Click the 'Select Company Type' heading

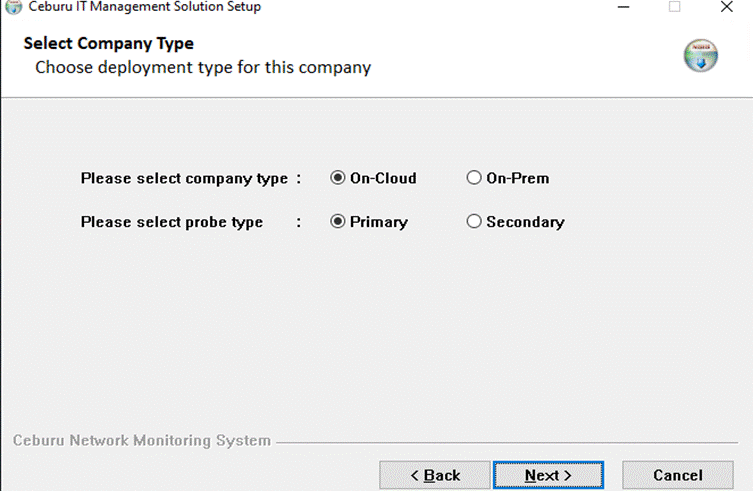(x=109, y=43)
